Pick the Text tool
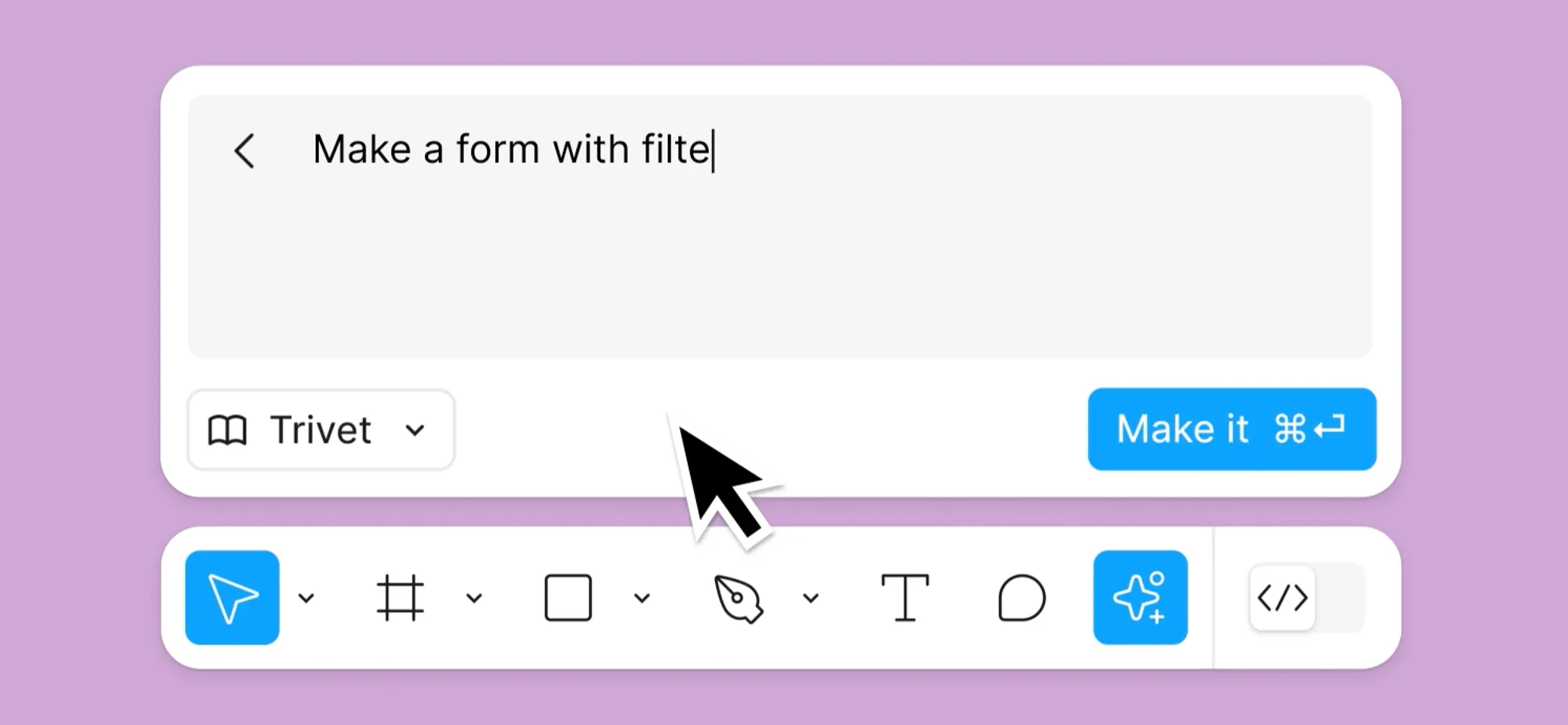 [905, 597]
